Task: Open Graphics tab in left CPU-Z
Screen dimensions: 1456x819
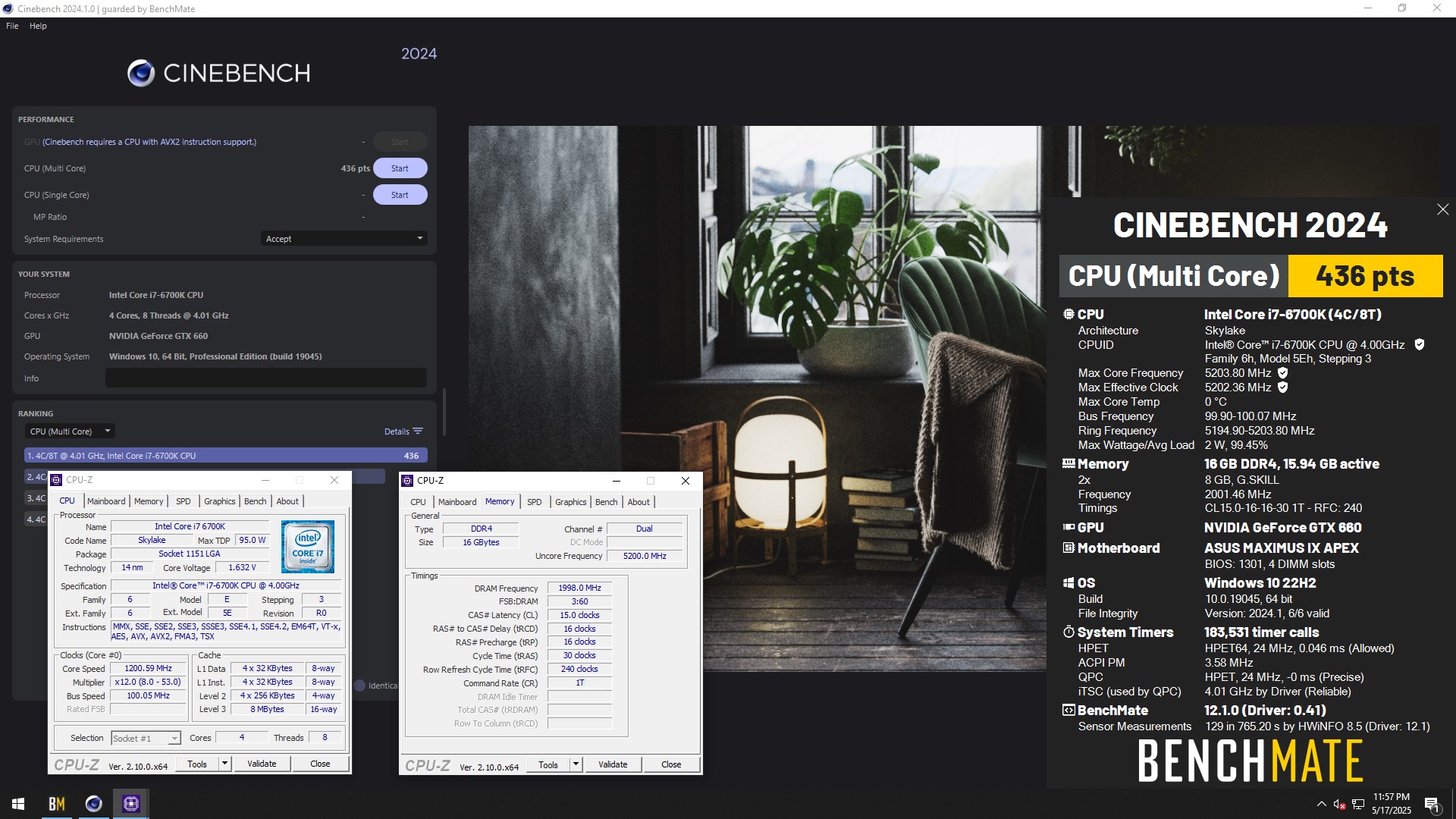Action: tap(220, 501)
